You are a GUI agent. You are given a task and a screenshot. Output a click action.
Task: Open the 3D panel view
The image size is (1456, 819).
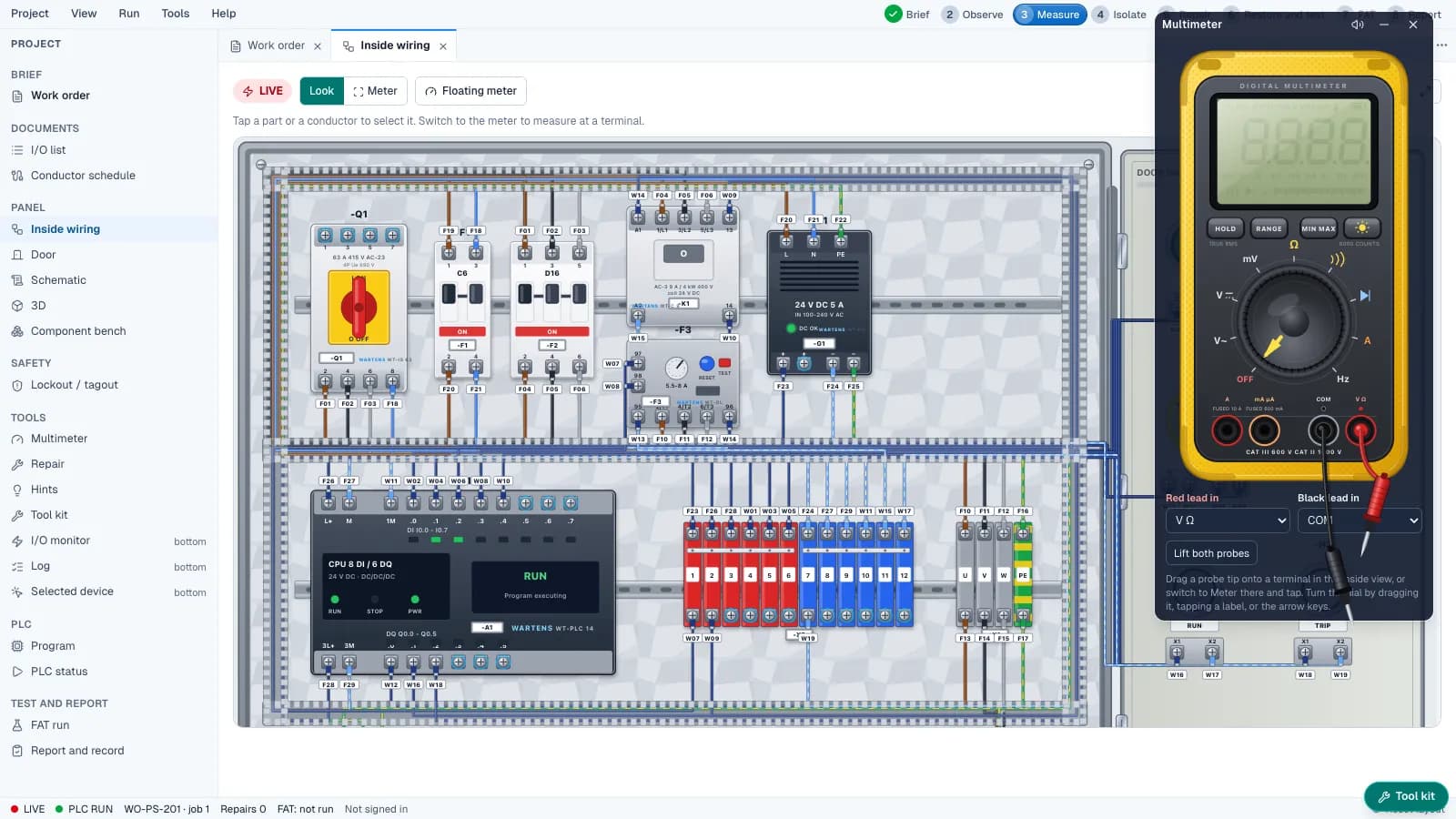click(37, 306)
